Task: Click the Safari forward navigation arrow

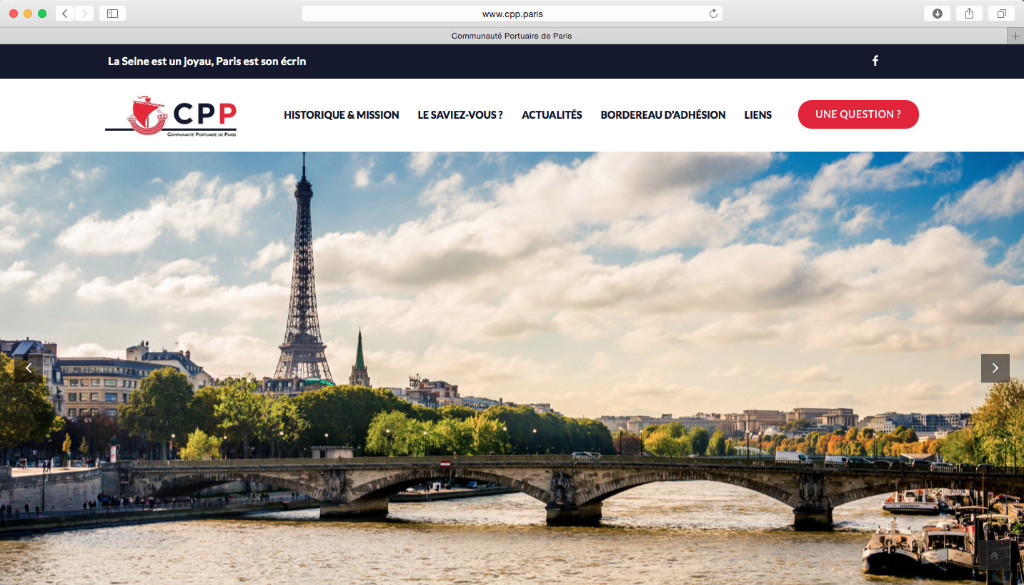Action: click(84, 13)
